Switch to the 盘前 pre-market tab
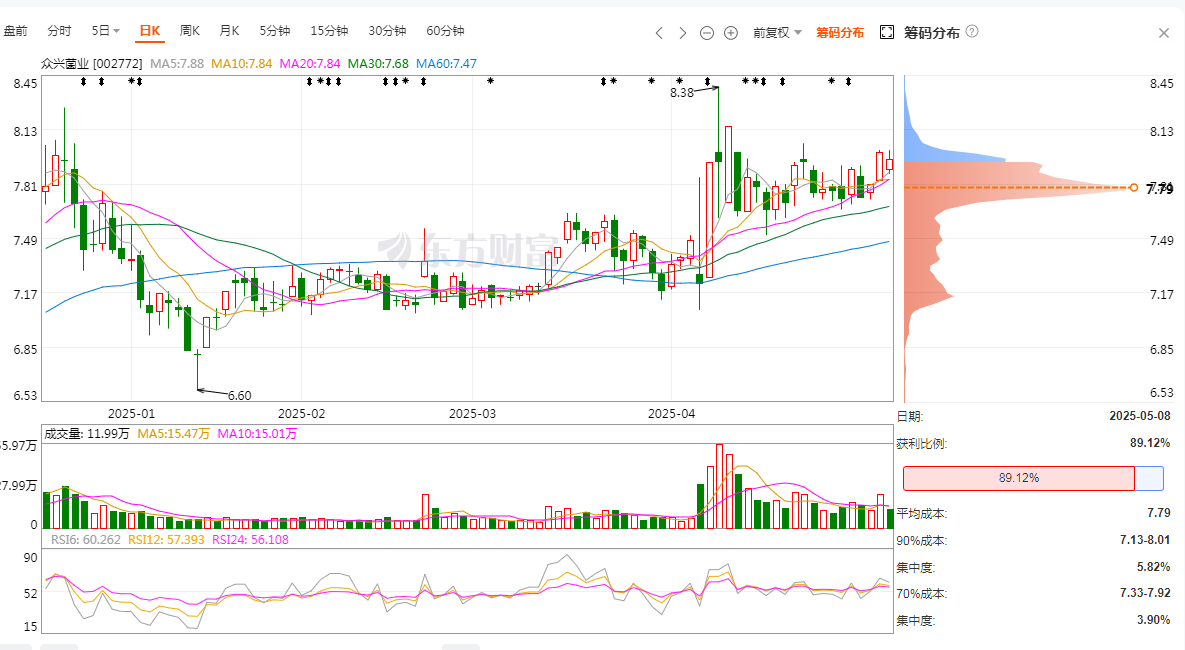1185x650 pixels. pyautogui.click(x=15, y=31)
